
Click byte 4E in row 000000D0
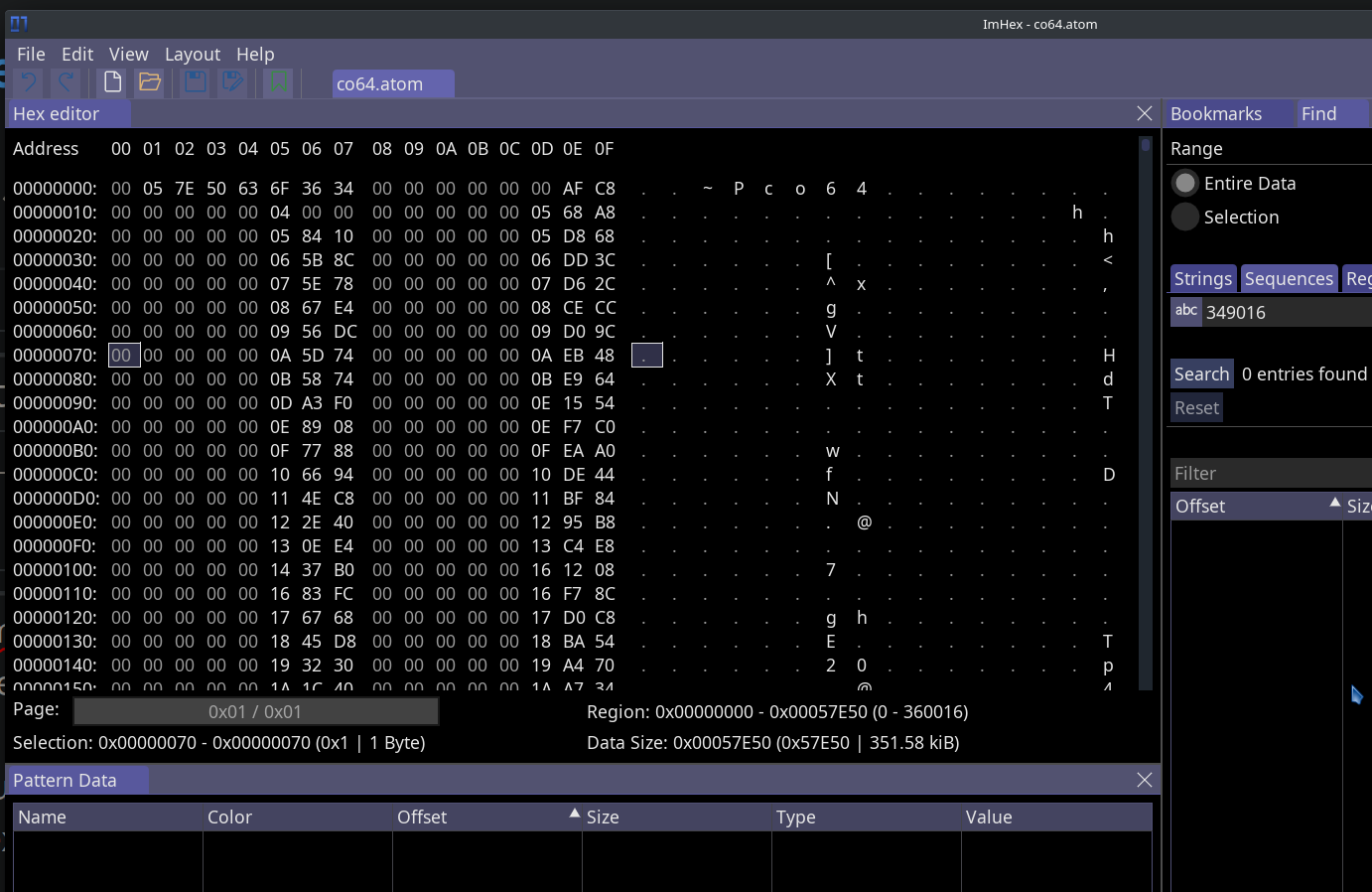[x=312, y=498]
